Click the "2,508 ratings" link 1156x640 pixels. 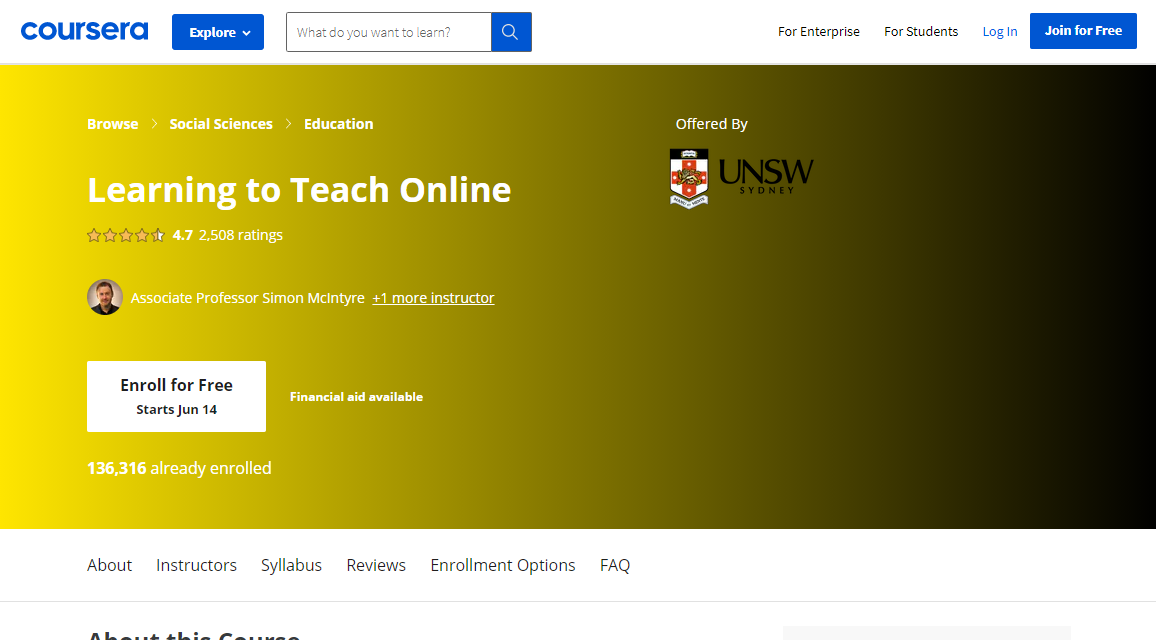coord(239,235)
